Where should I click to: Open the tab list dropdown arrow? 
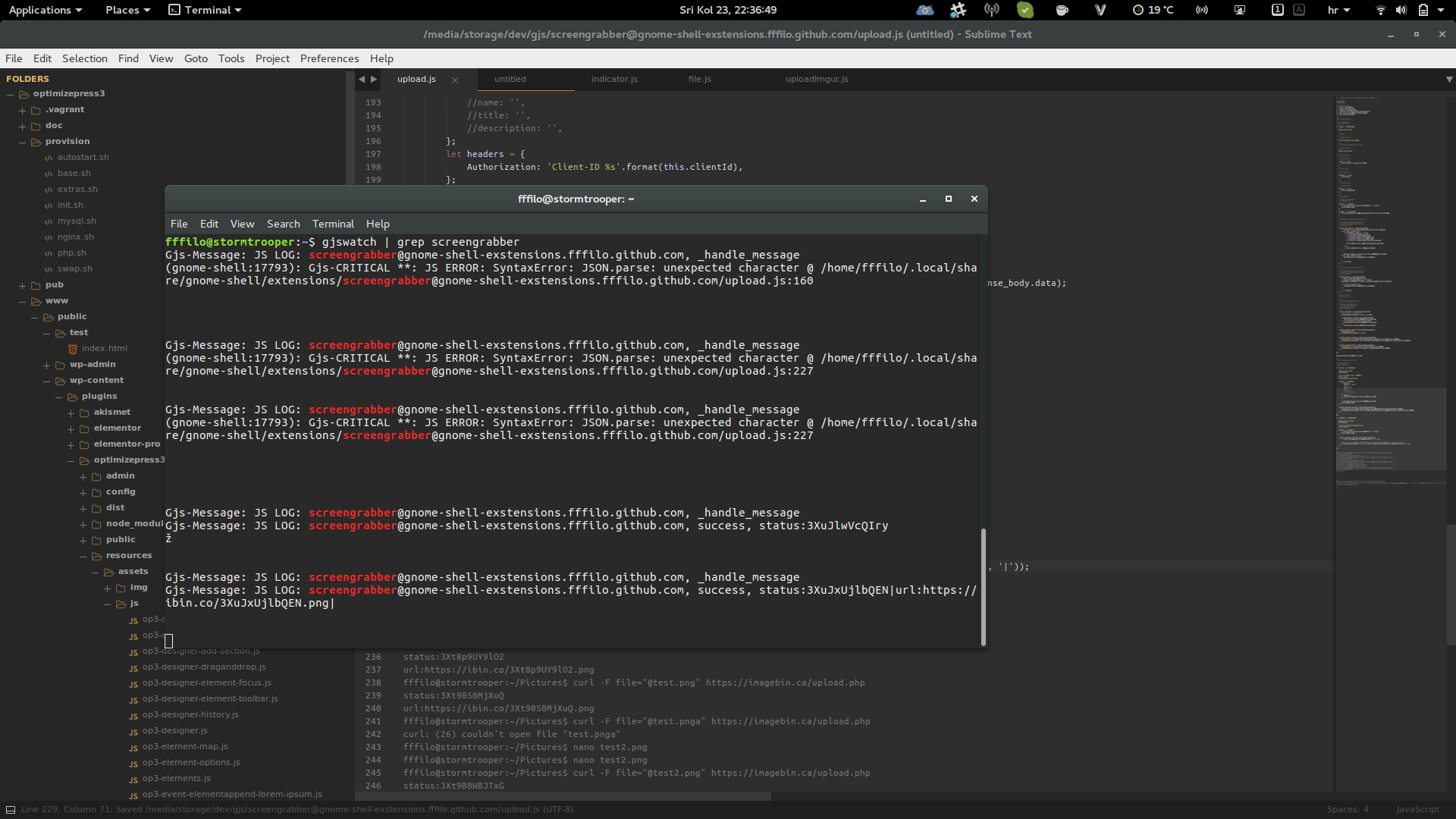(1449, 79)
